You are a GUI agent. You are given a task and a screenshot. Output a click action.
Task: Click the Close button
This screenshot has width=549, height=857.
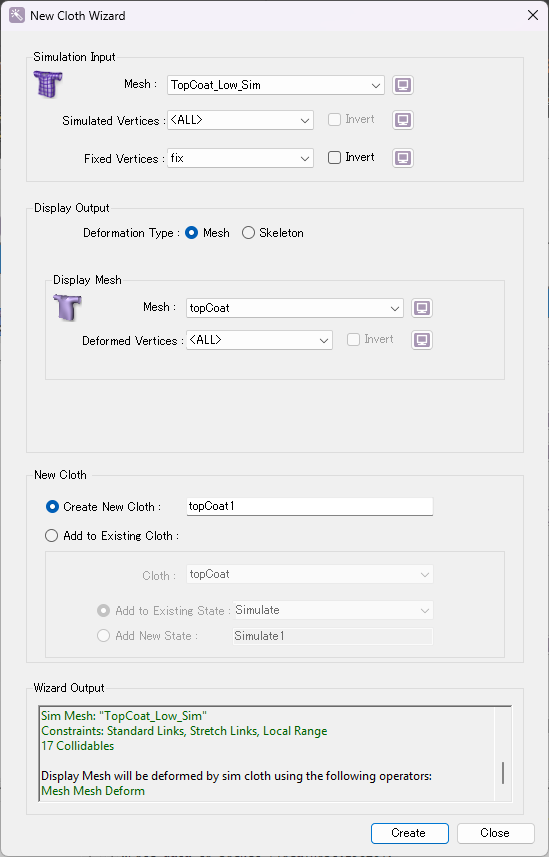(495, 833)
